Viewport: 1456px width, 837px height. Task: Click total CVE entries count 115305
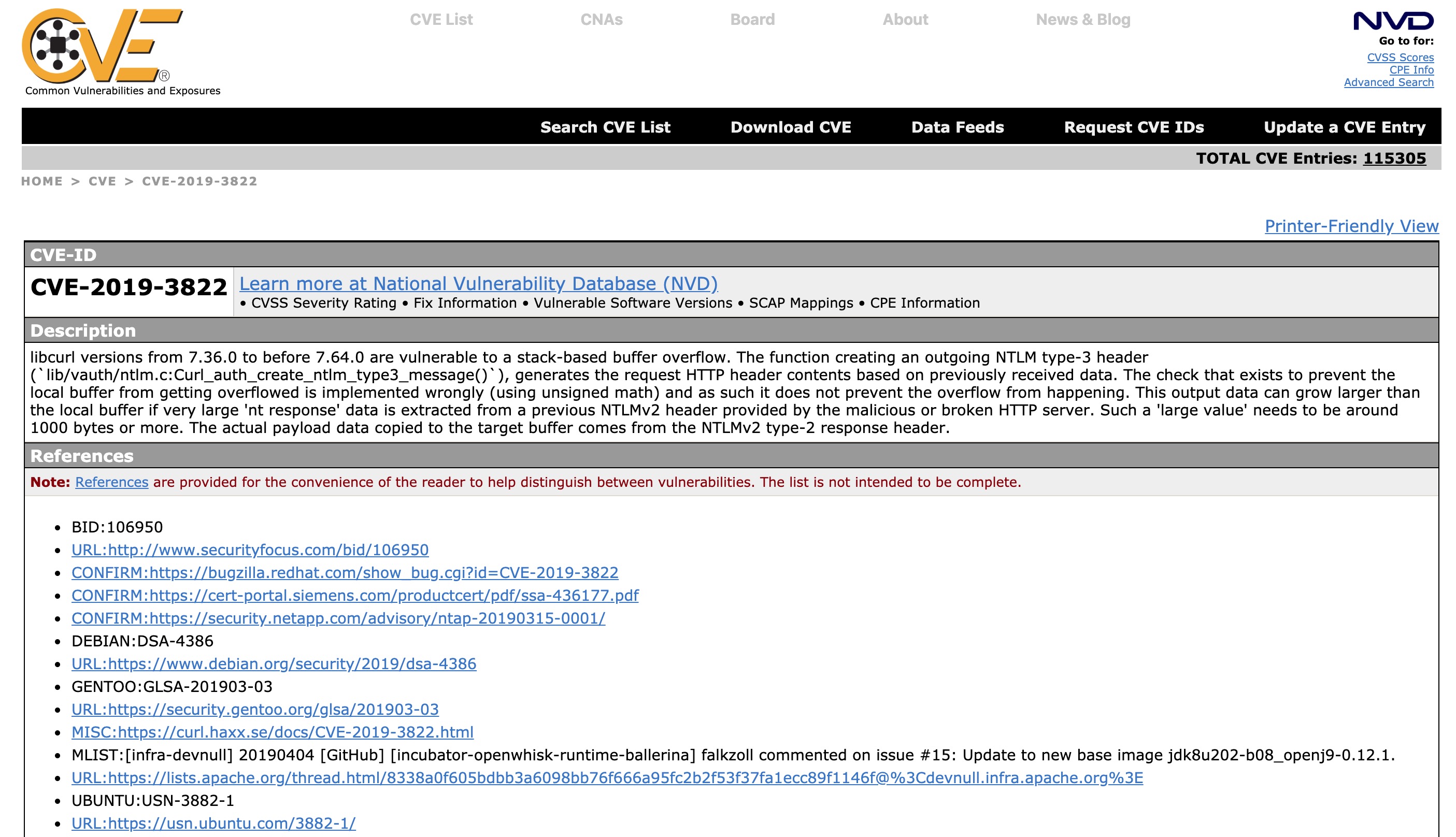(1394, 158)
